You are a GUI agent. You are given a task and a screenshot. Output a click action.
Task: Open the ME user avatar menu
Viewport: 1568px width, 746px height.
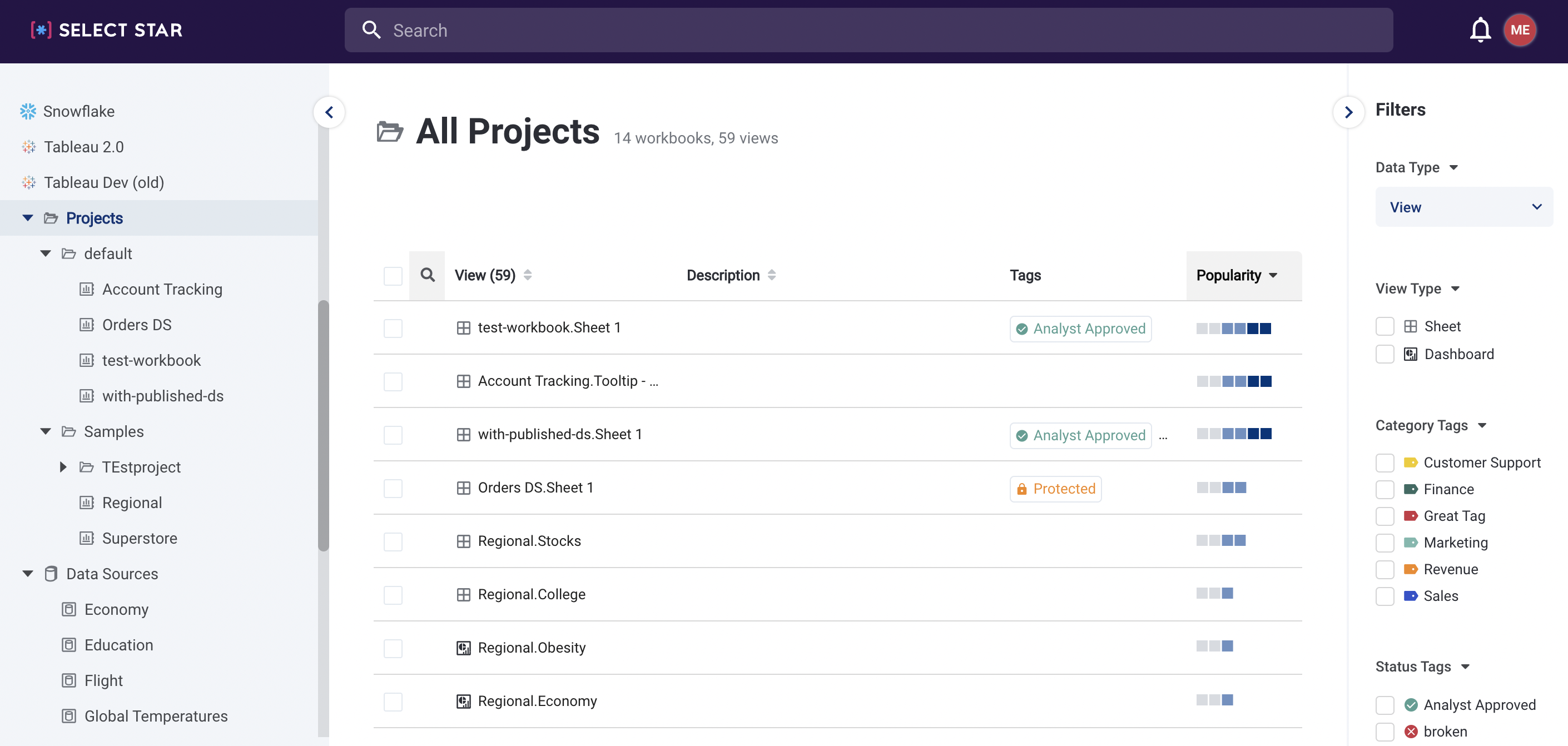click(1519, 30)
